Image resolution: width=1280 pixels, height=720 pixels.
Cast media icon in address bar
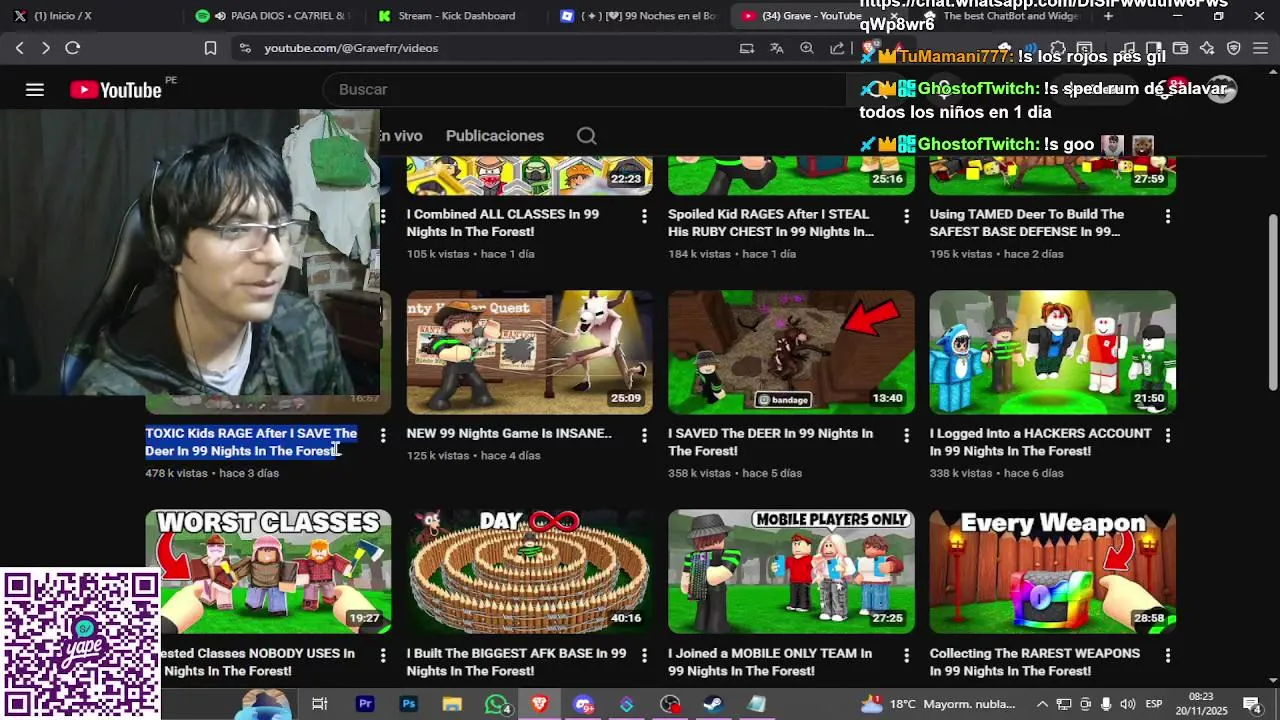(x=746, y=48)
